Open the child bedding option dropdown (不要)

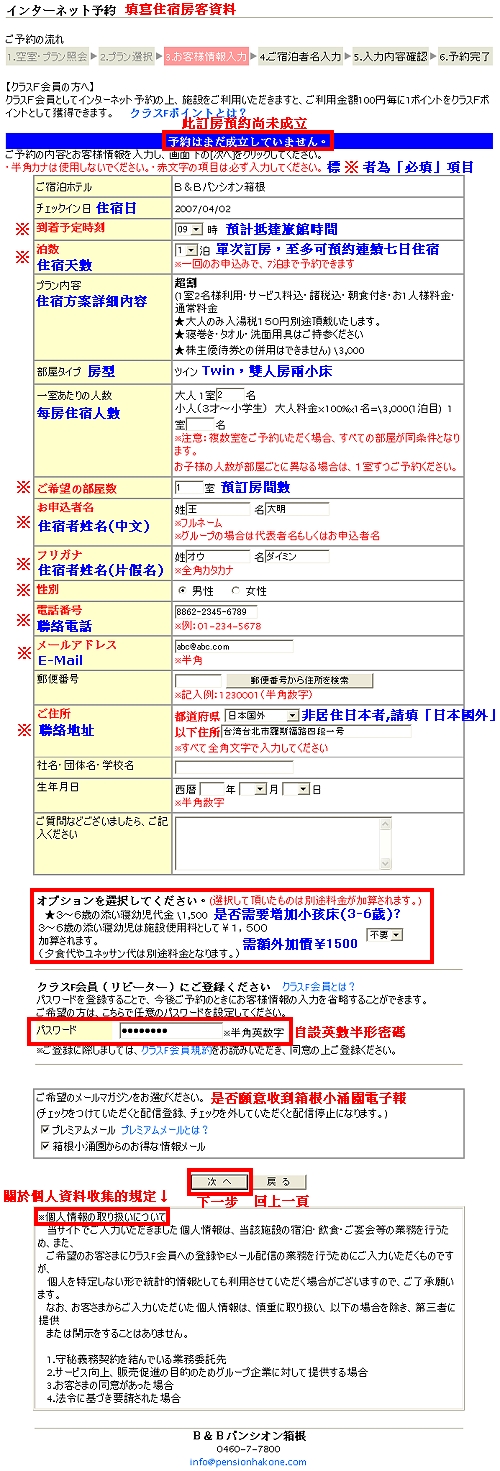point(383,934)
